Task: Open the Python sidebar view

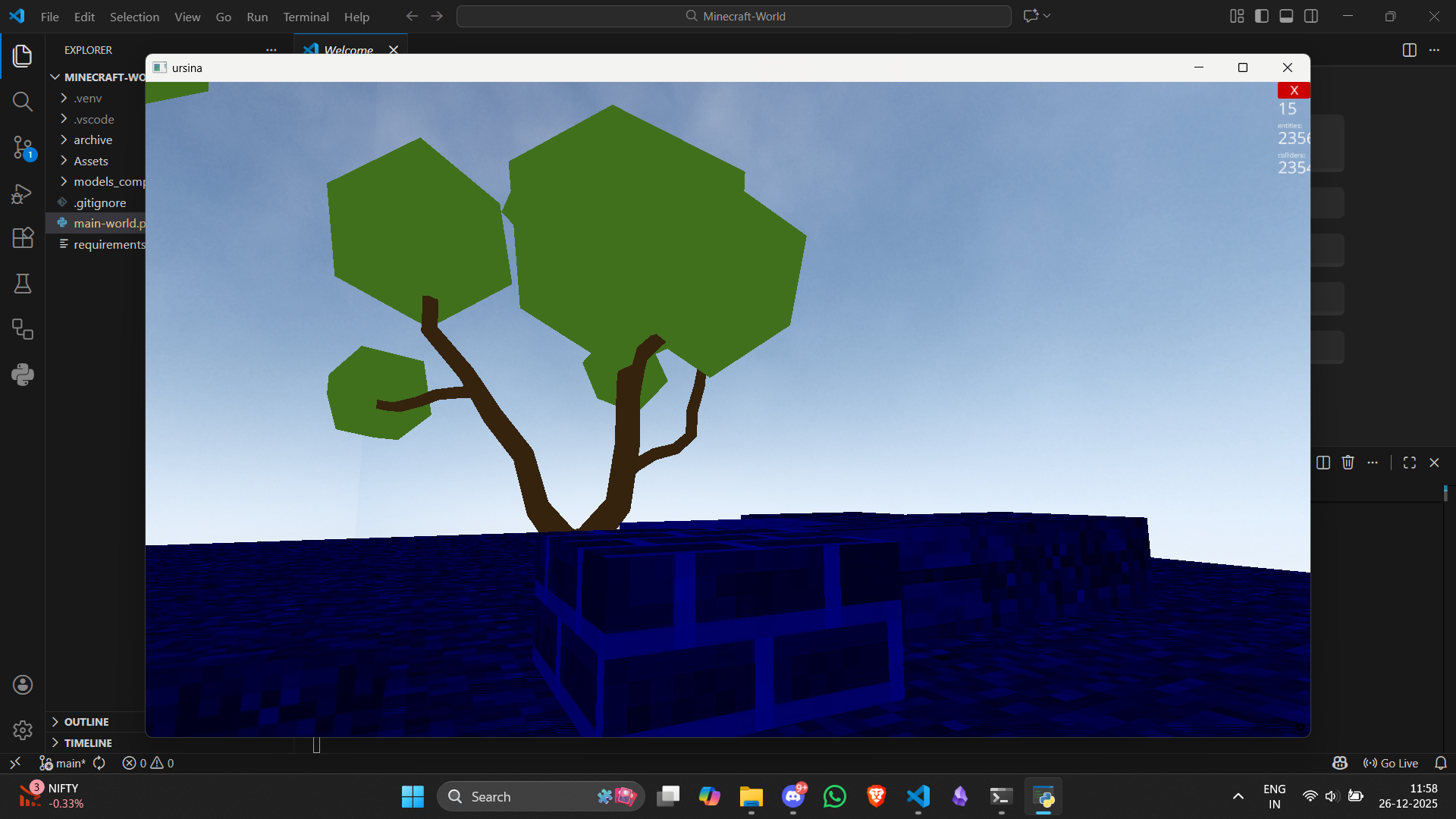Action: point(23,375)
